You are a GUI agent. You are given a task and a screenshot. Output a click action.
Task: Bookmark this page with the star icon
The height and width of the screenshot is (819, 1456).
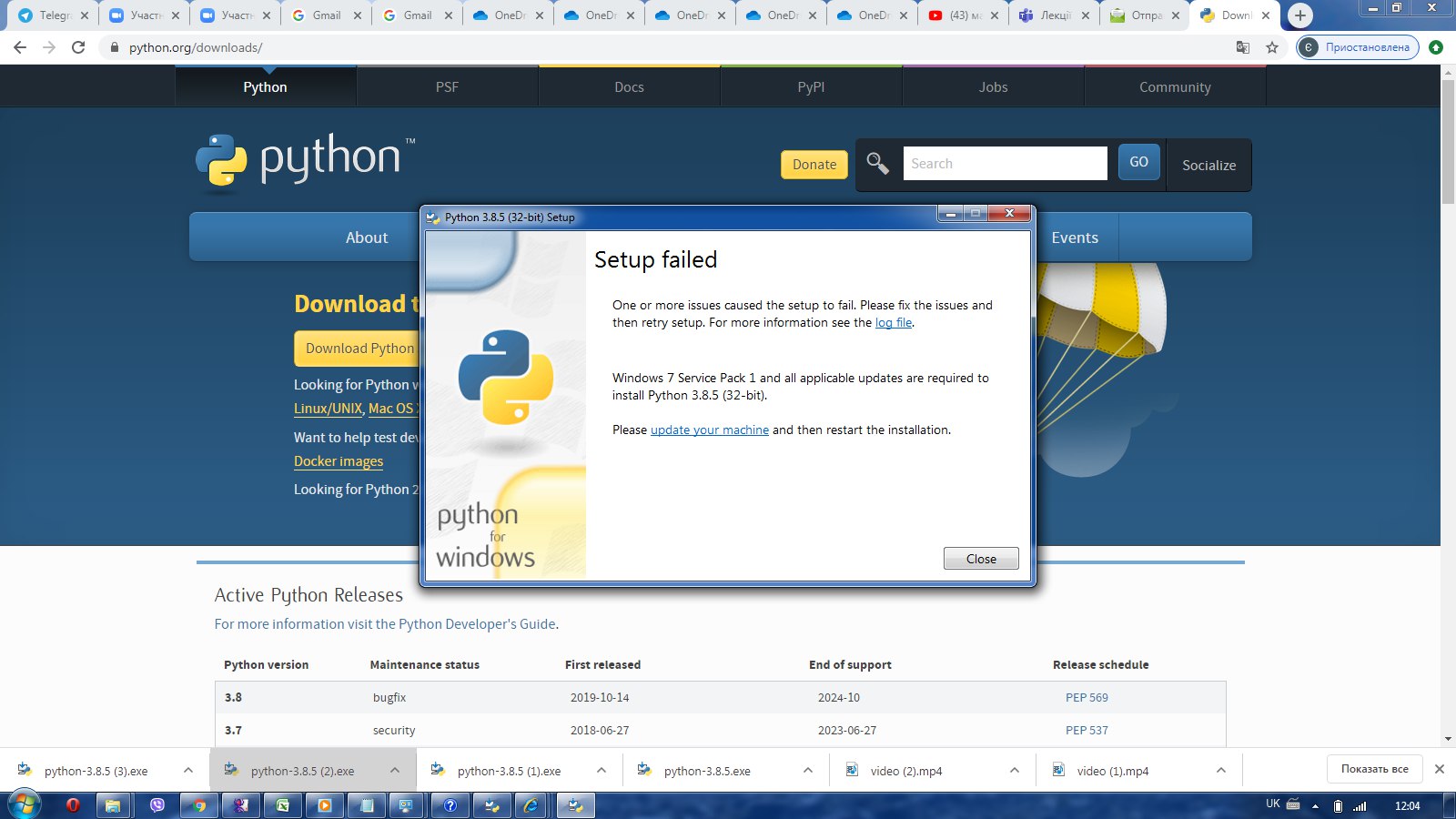pos(1272,47)
